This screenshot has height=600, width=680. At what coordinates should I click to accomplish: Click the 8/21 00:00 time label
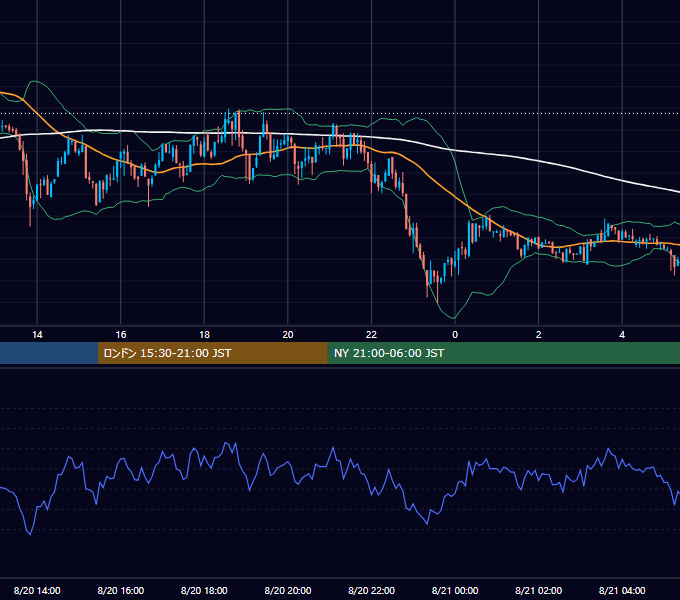(455, 590)
